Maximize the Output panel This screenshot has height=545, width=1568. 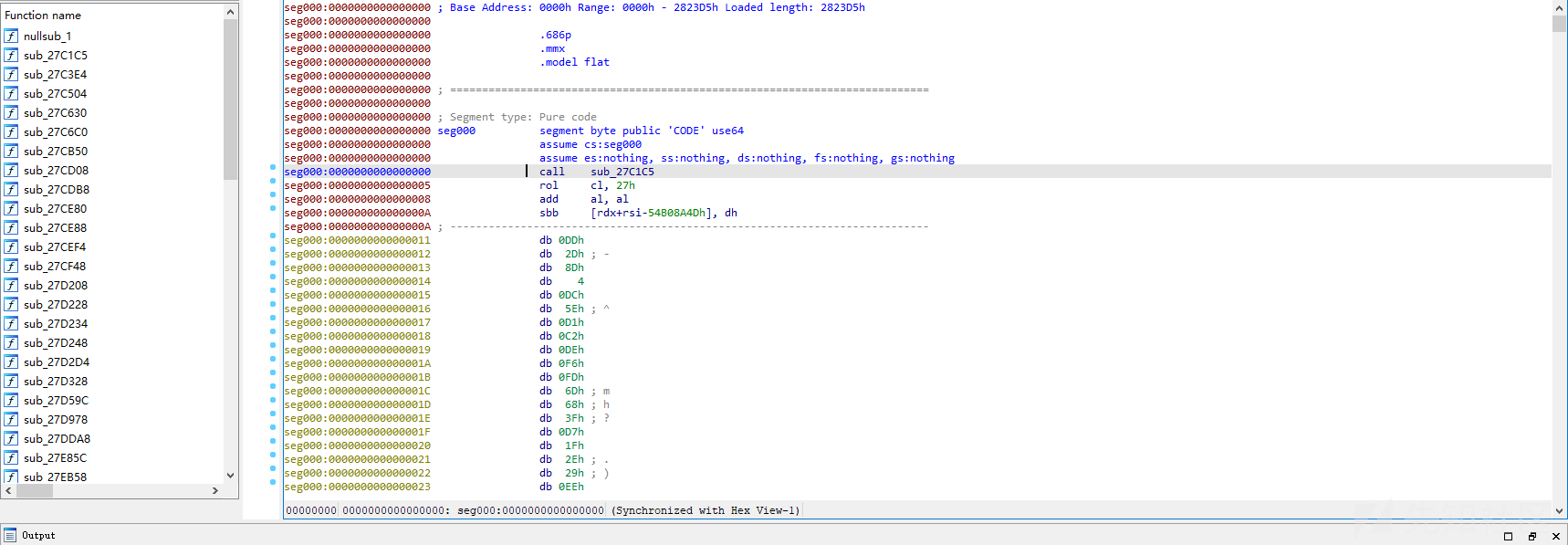[x=1508, y=536]
